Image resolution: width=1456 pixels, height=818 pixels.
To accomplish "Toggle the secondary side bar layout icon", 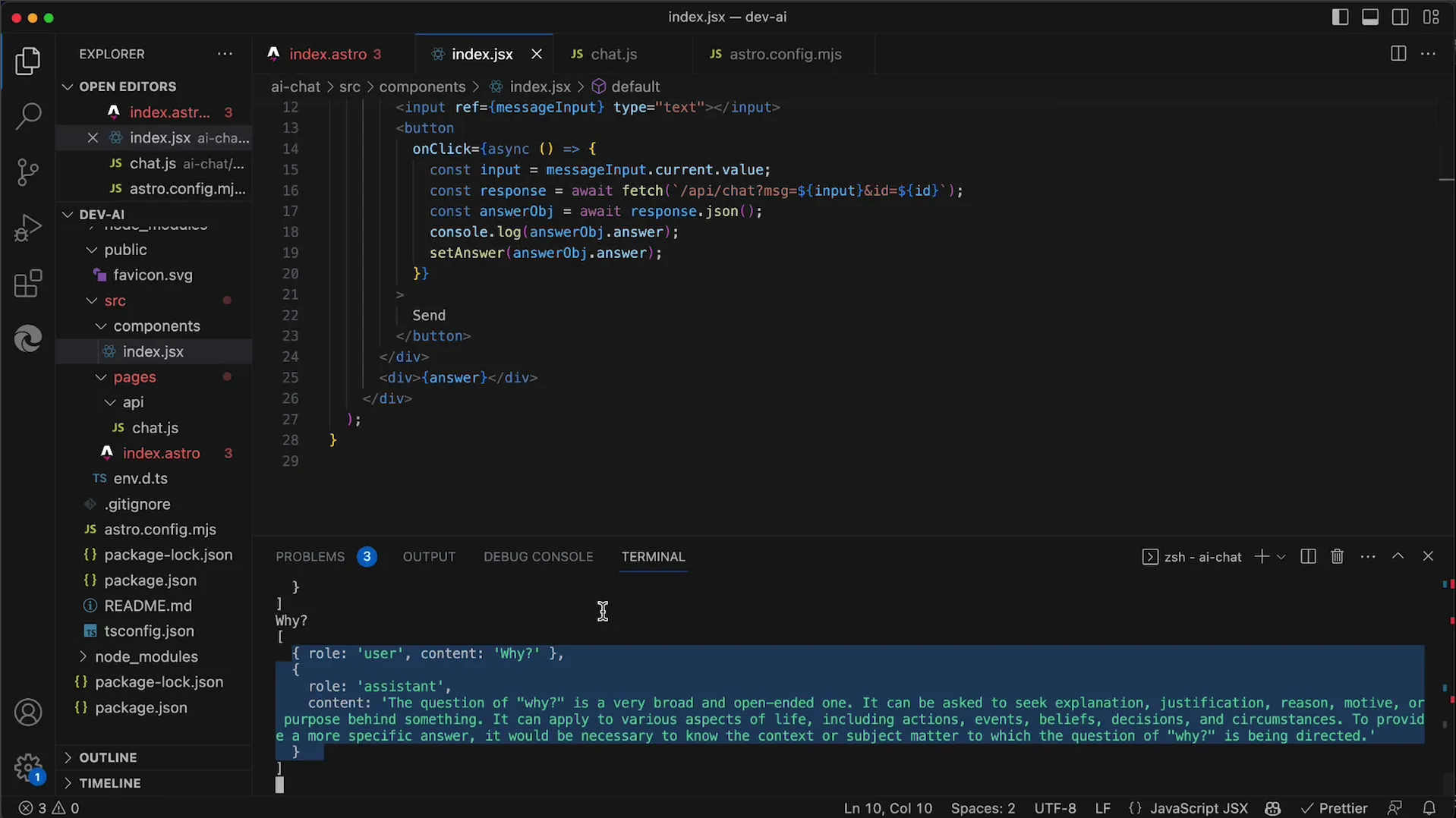I will click(1401, 17).
